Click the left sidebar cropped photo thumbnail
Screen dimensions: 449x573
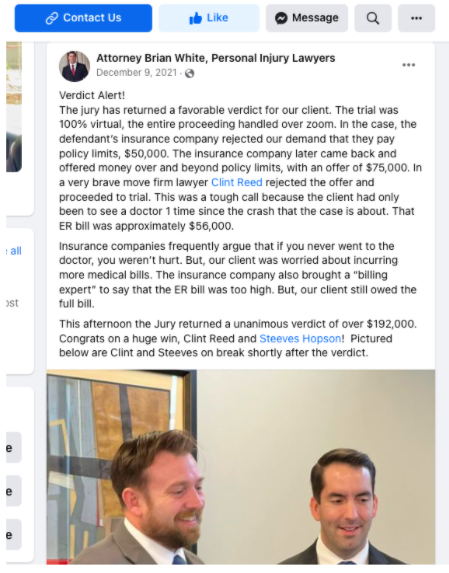click(14, 107)
